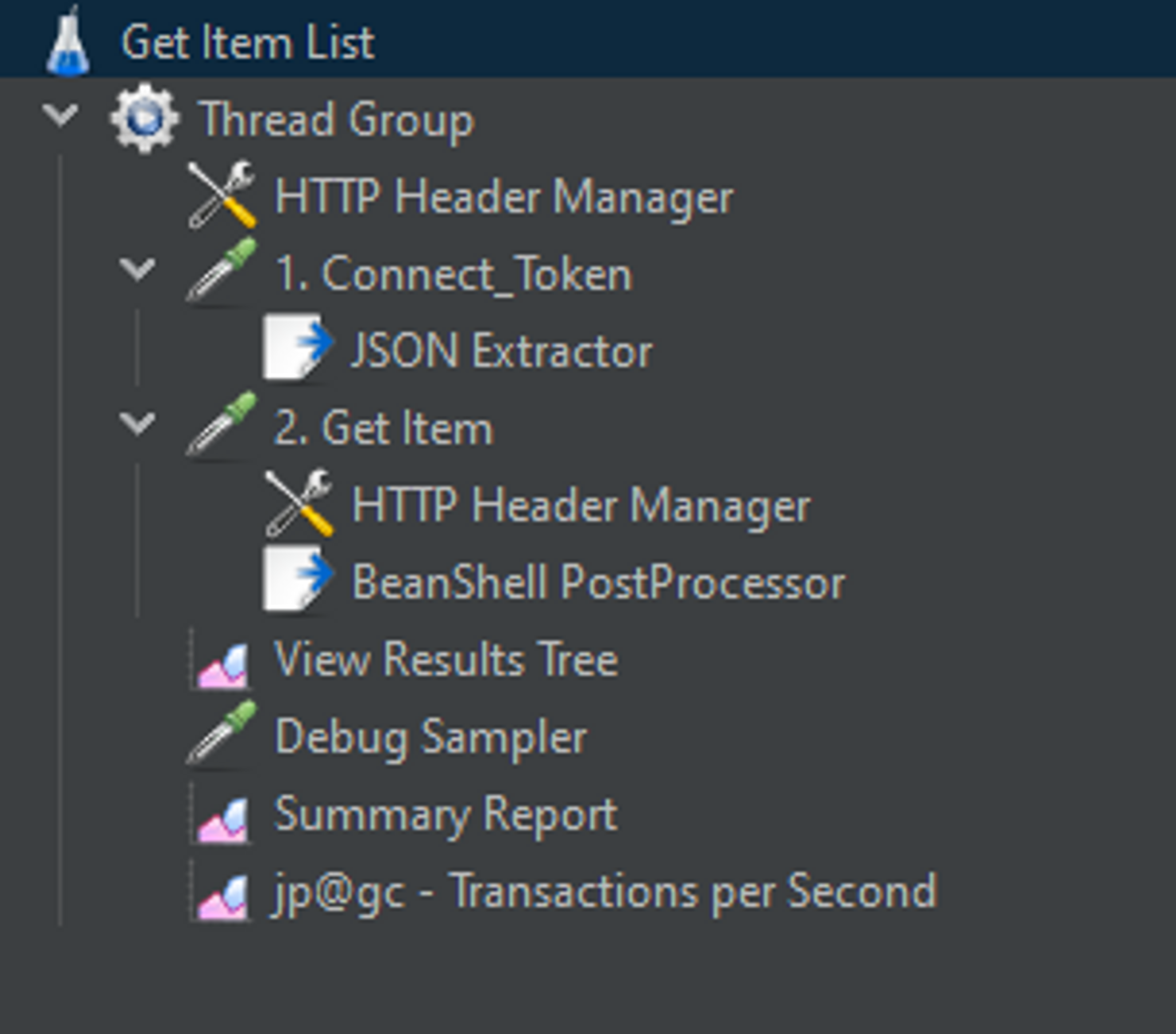Open the View Results Tree listener
This screenshot has height=1034, width=1176.
(x=446, y=659)
